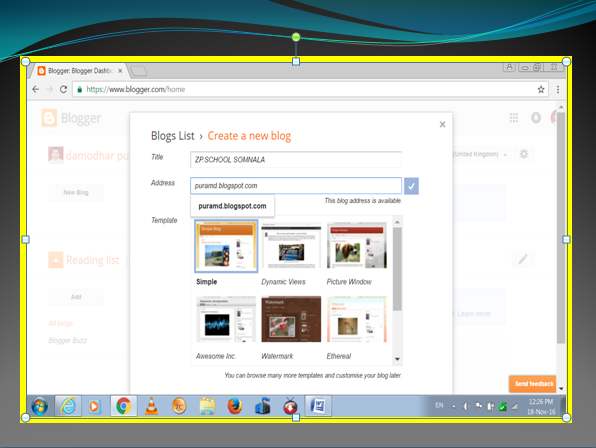Open Internet Explorer from the taskbar

coord(68,406)
